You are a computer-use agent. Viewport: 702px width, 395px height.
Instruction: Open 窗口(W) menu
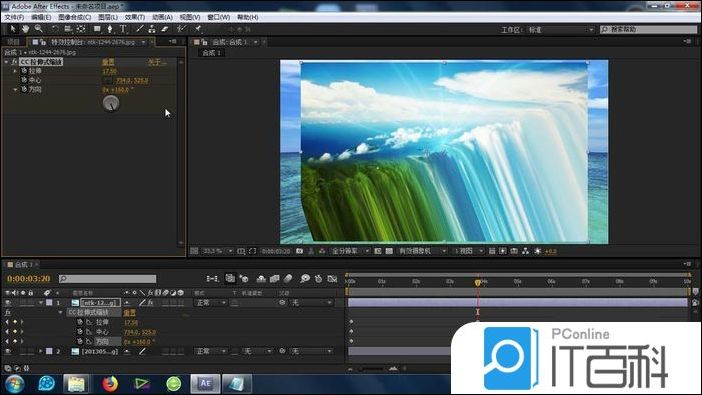(x=218, y=17)
